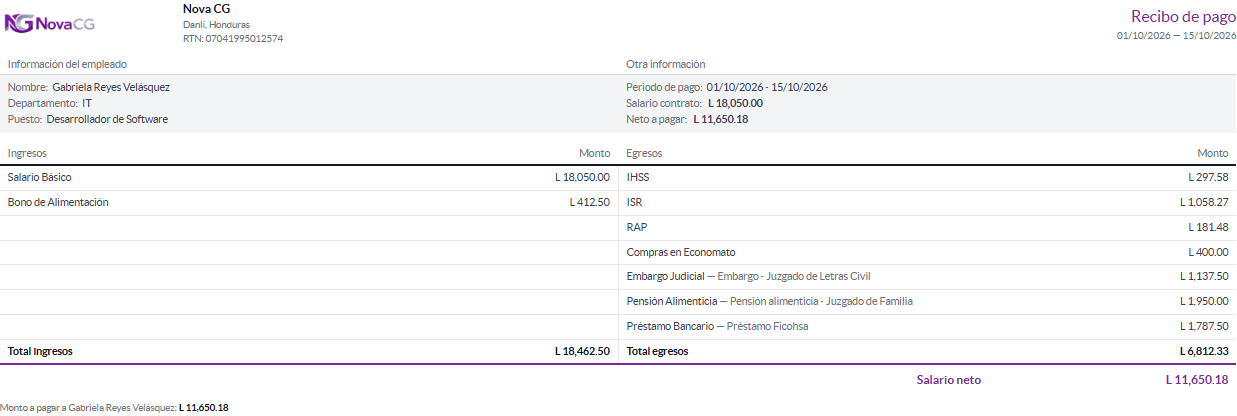Click the Pensión Alimenticia amount L 1,950.00
This screenshot has width=1237, height=416.
pos(1204,301)
